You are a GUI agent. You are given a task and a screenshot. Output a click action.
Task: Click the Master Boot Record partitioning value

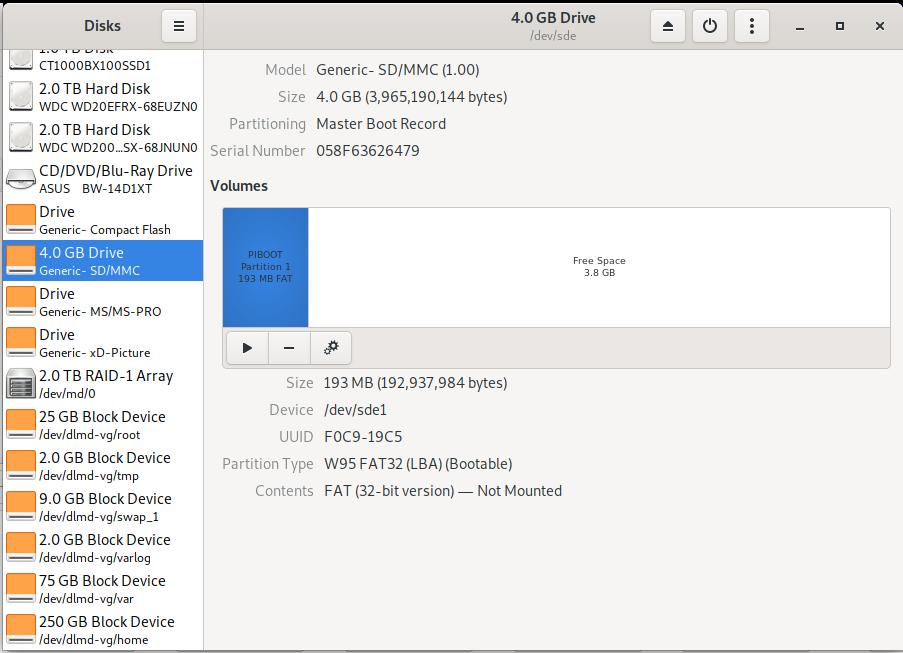coord(381,124)
